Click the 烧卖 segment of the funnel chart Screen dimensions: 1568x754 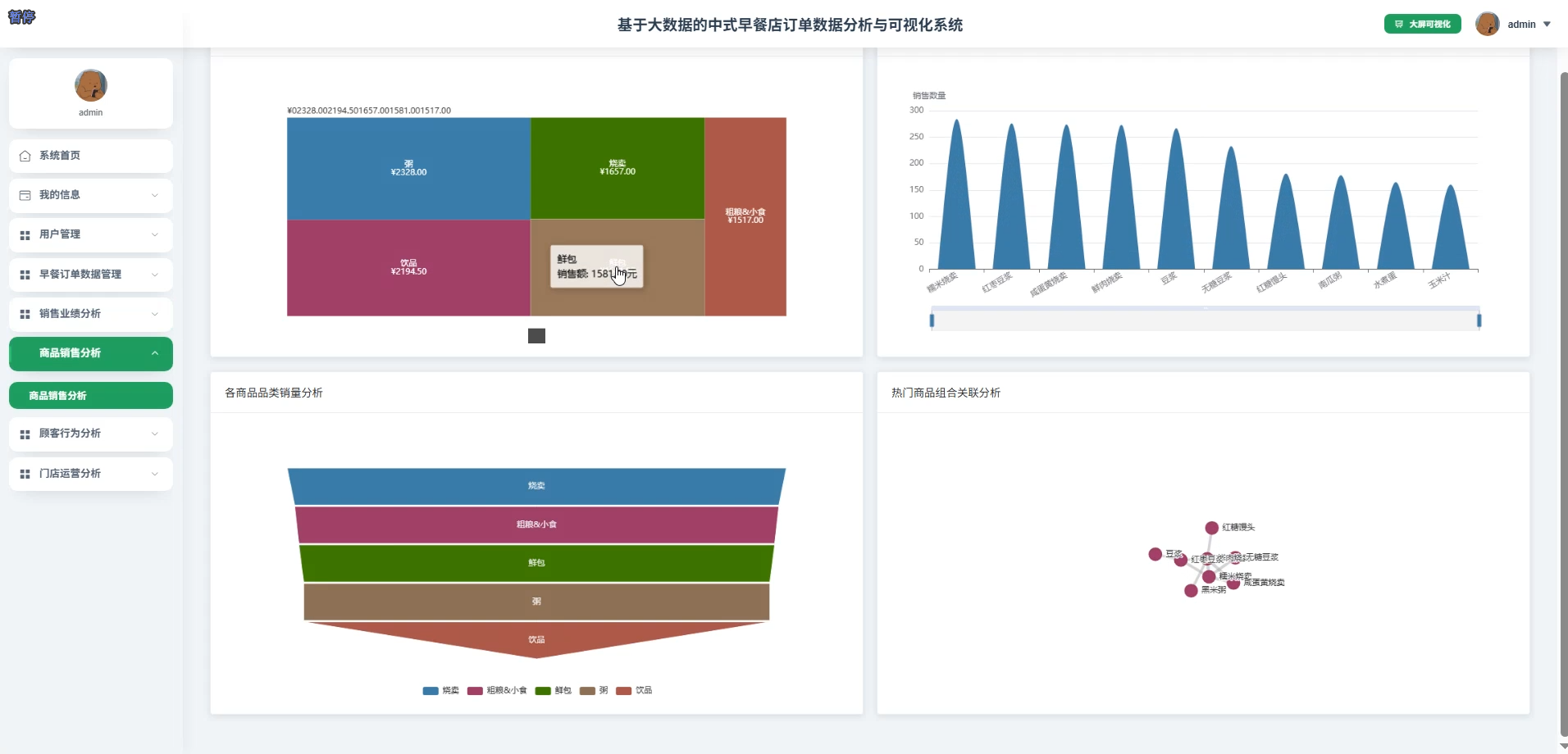[x=536, y=486]
